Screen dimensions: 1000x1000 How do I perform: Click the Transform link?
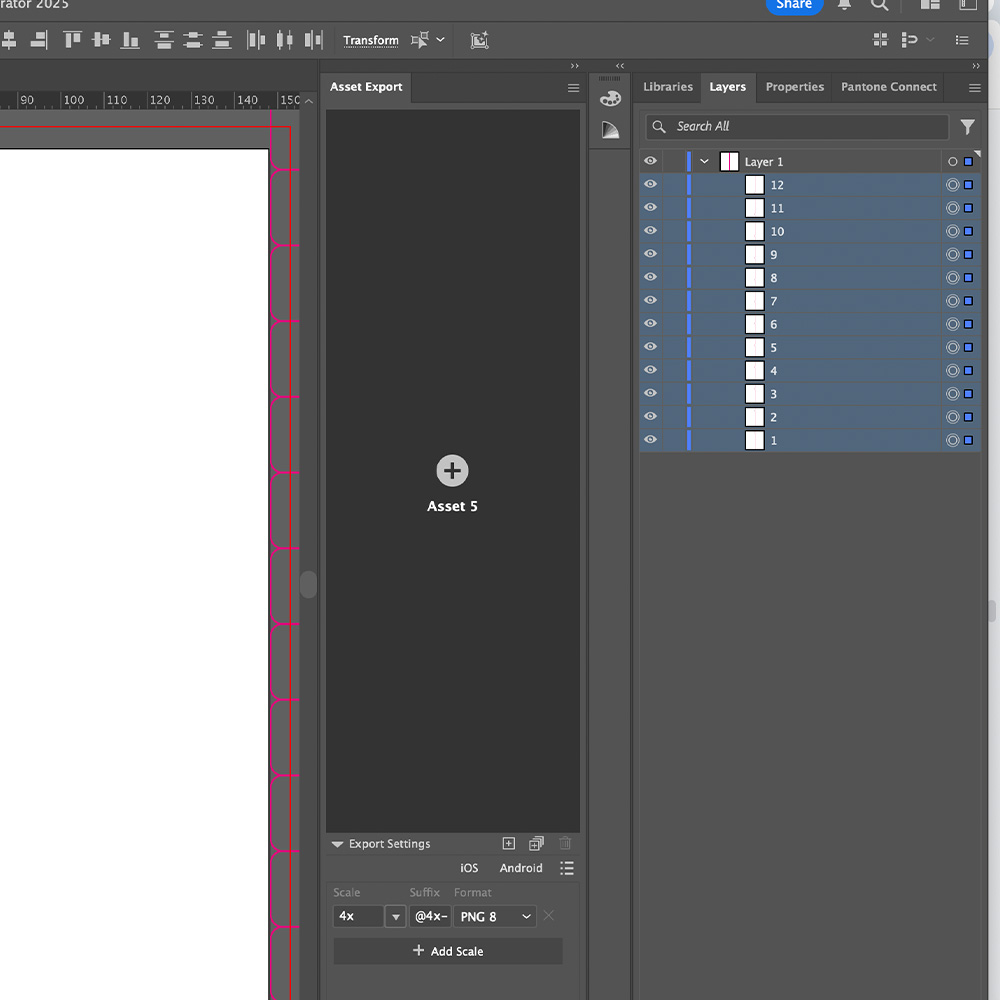(371, 40)
